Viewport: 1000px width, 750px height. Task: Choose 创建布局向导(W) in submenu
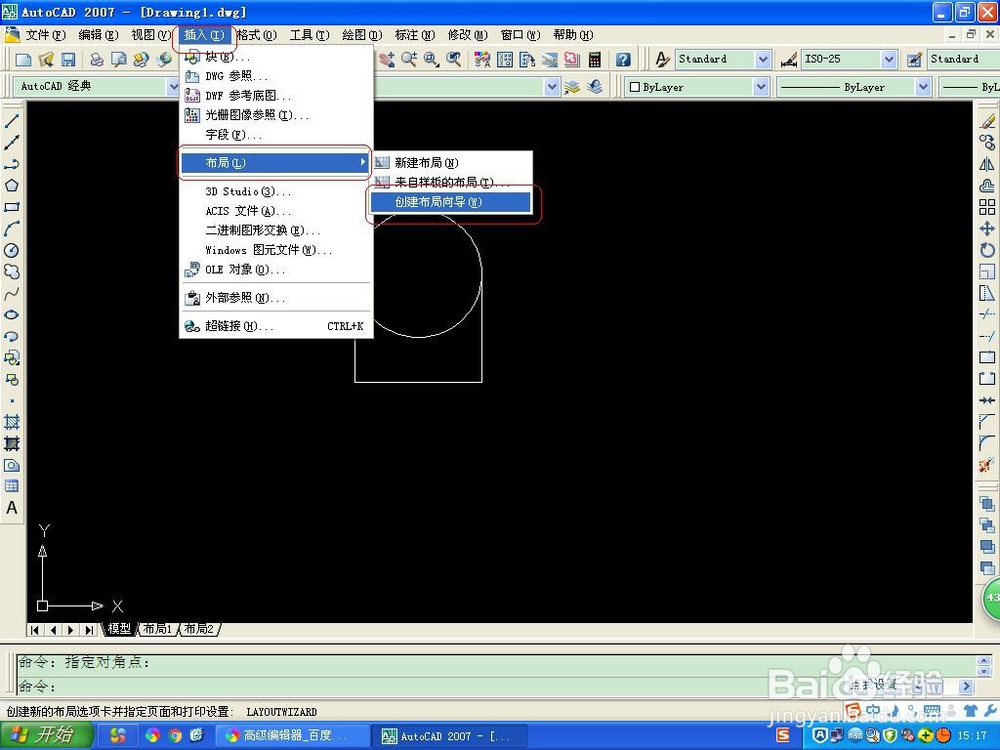point(450,202)
